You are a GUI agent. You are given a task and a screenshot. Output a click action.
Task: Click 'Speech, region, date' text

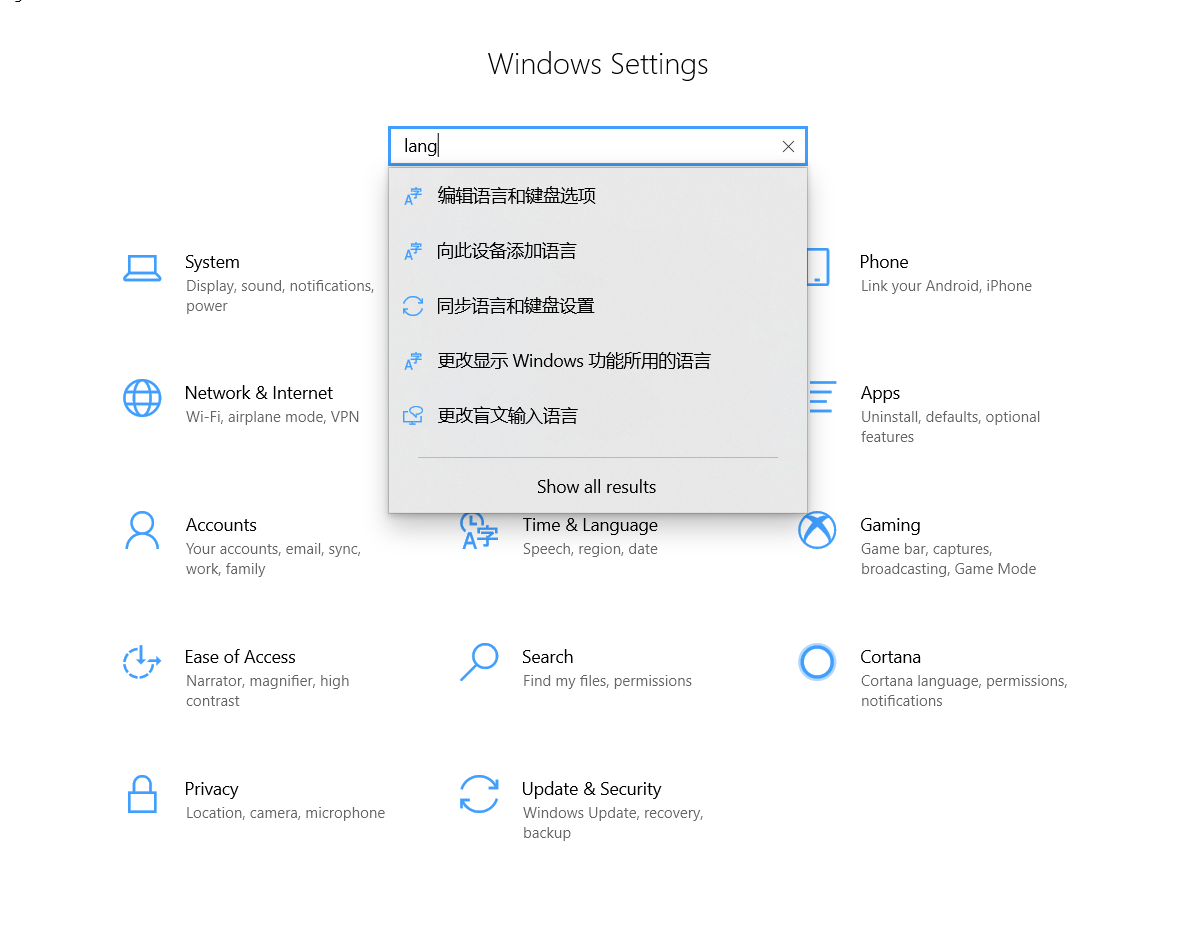[590, 549]
